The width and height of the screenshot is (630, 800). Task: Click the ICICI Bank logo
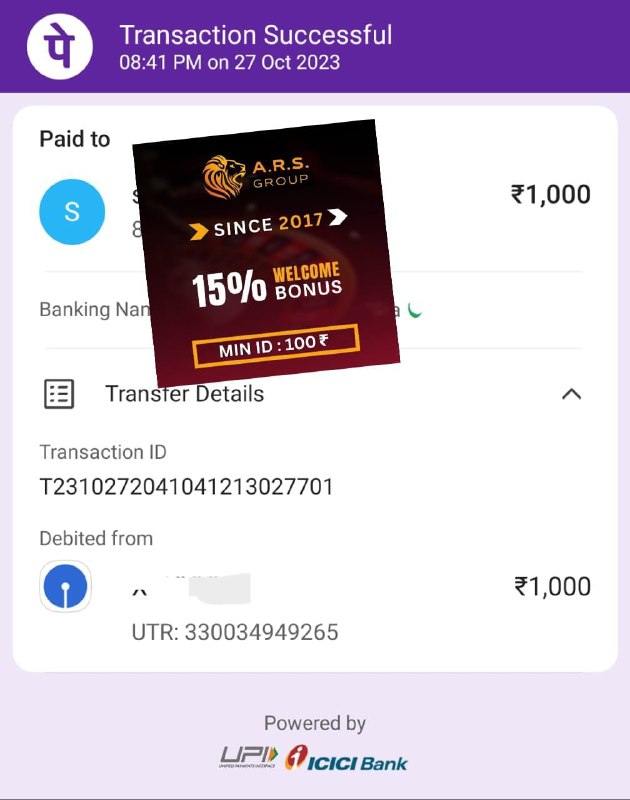point(346,758)
